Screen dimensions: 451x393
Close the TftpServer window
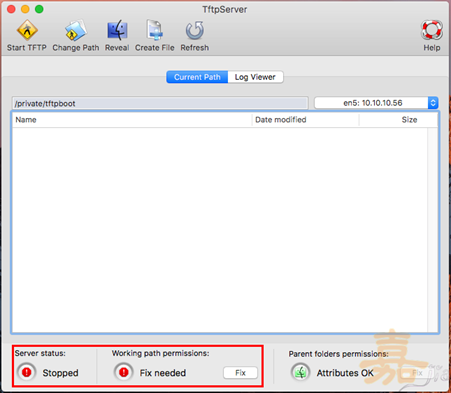[11, 9]
